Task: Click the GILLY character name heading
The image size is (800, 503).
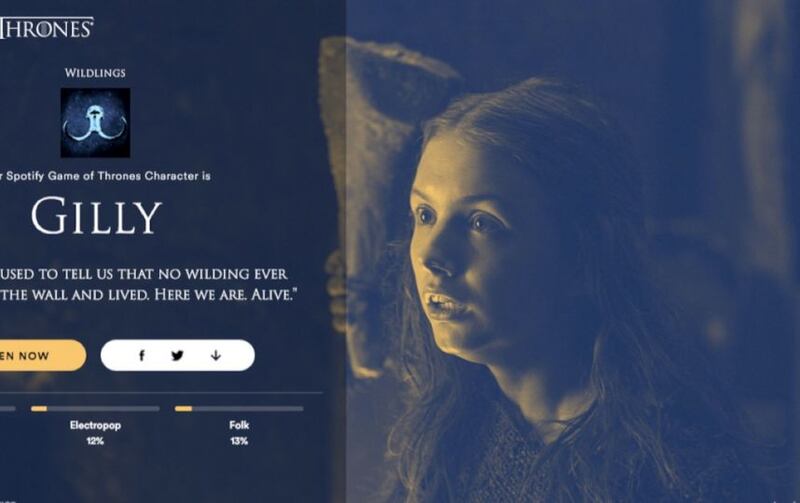Action: coord(96,216)
